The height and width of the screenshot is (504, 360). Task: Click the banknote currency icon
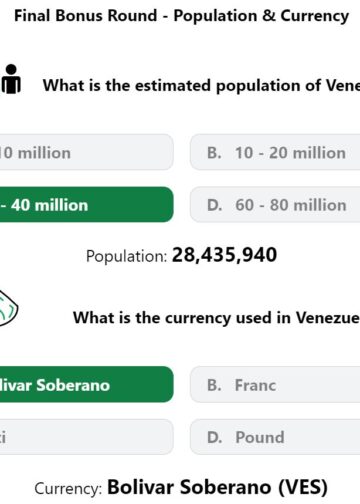pos(9,309)
